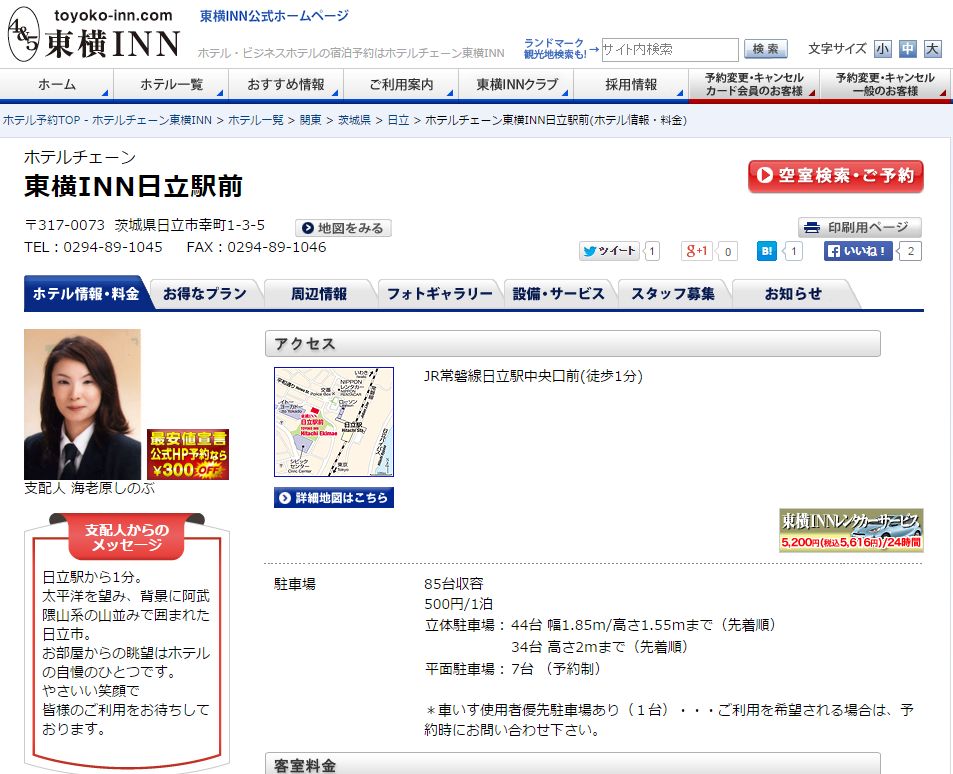Click the アクセス section header

(x=573, y=344)
